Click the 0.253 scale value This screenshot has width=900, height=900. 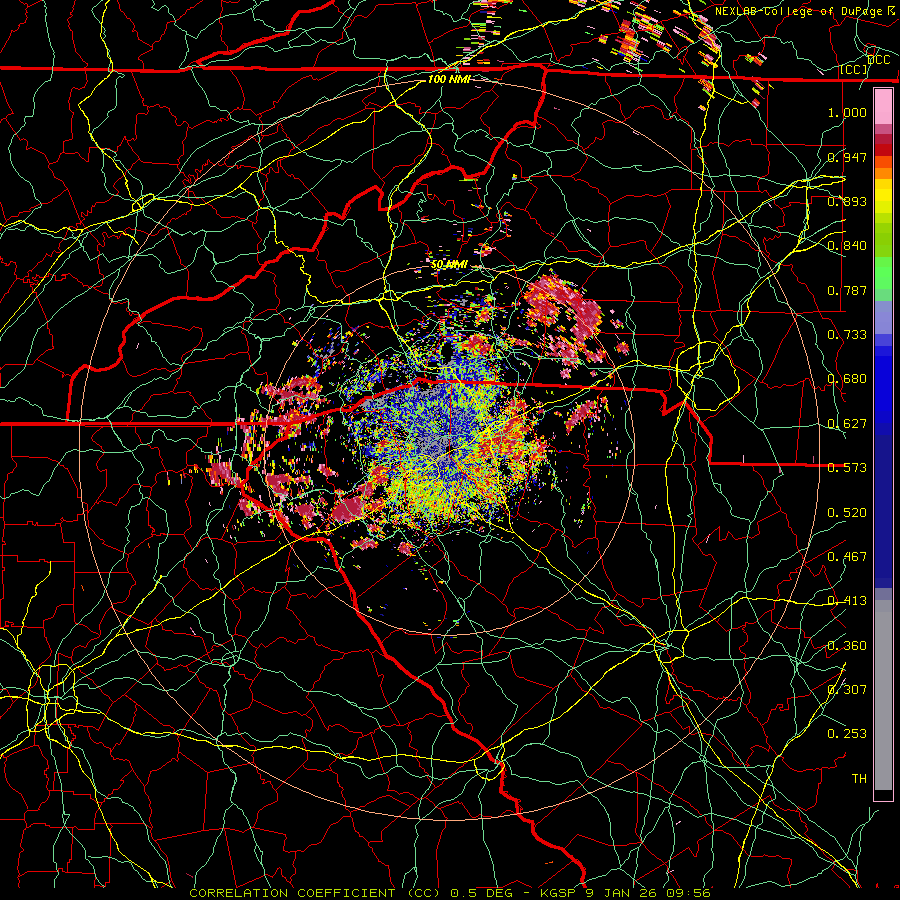[847, 734]
